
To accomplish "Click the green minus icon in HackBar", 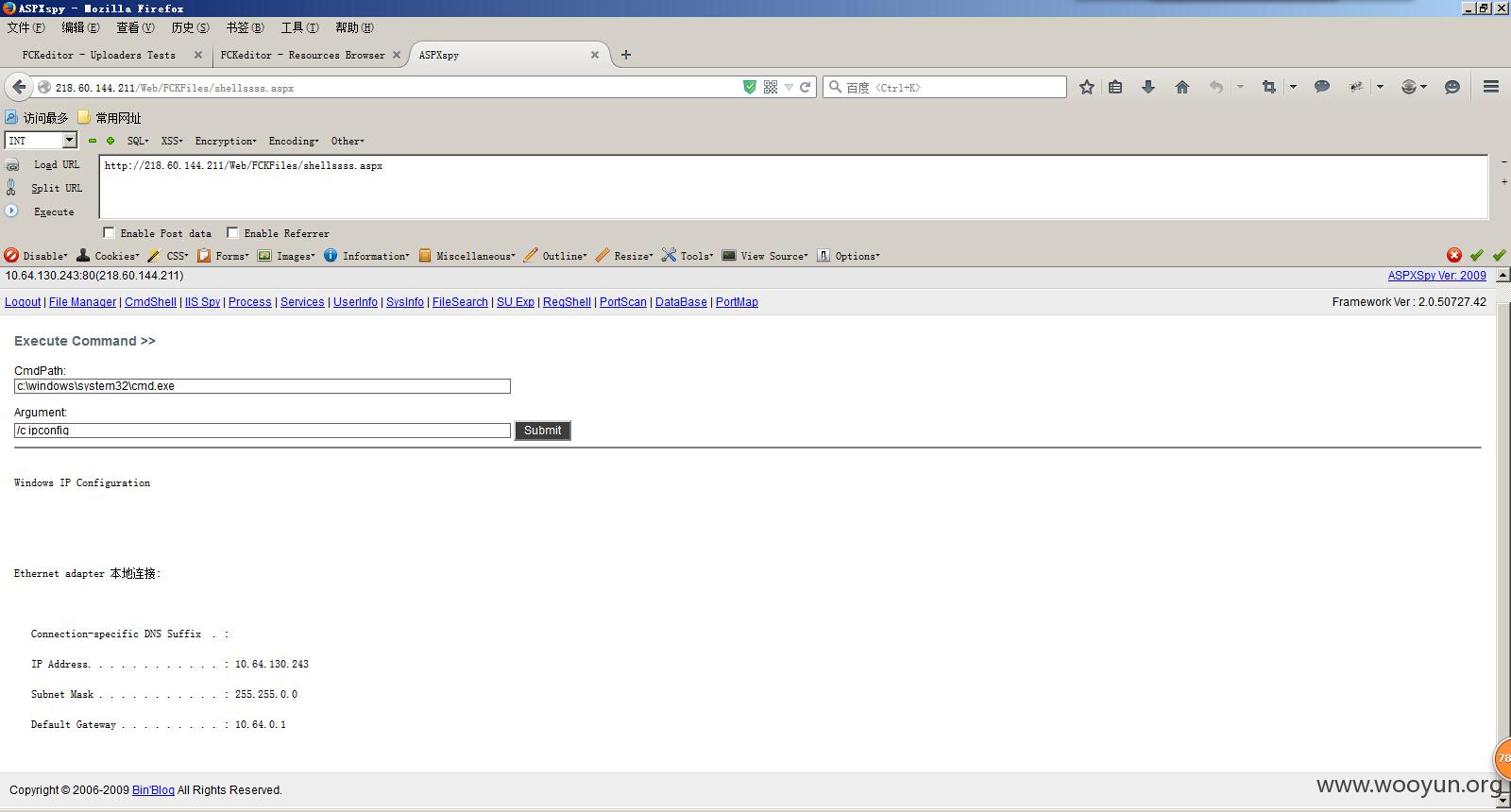I will pos(93,141).
